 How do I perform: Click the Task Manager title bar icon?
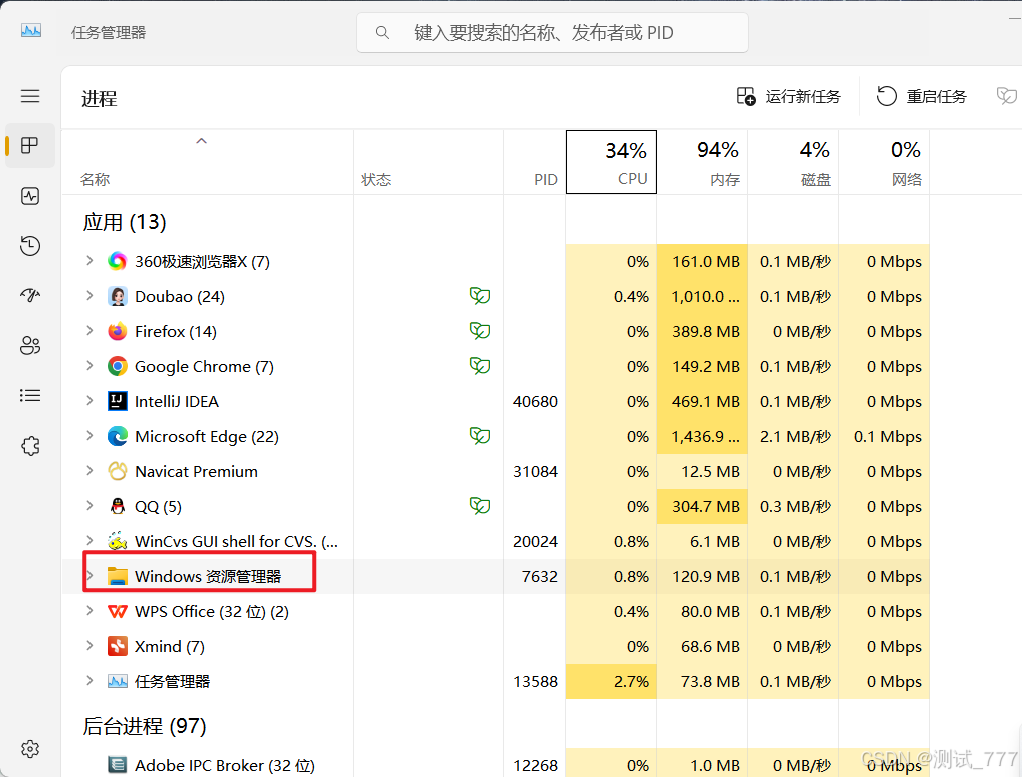(x=31, y=31)
